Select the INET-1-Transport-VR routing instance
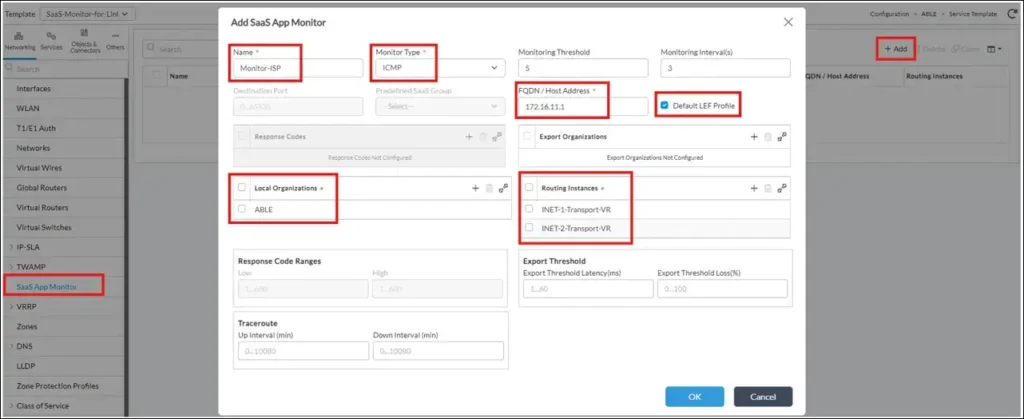The width and height of the screenshot is (1024, 419). point(529,209)
